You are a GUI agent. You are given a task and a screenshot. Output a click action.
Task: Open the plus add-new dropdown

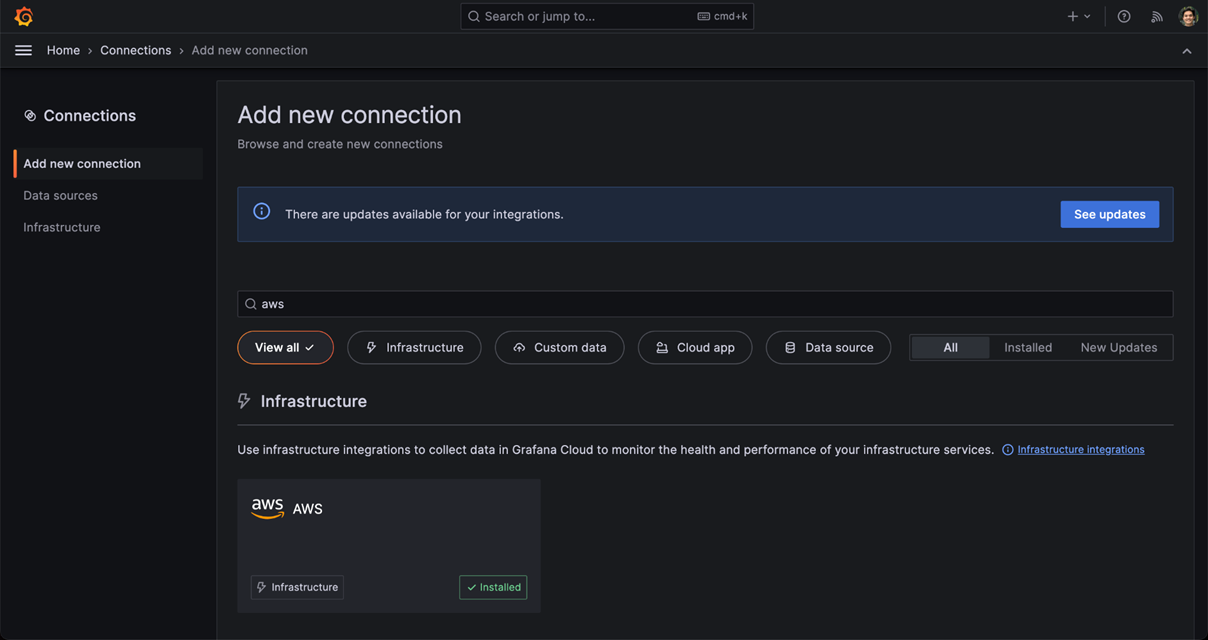click(1079, 16)
